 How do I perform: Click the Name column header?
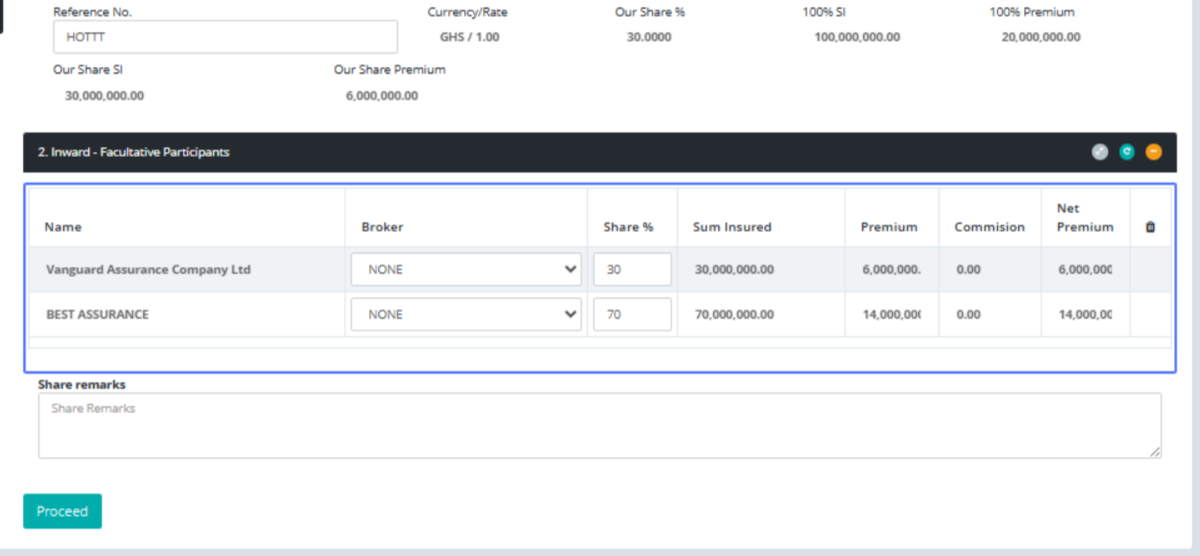[x=64, y=227]
